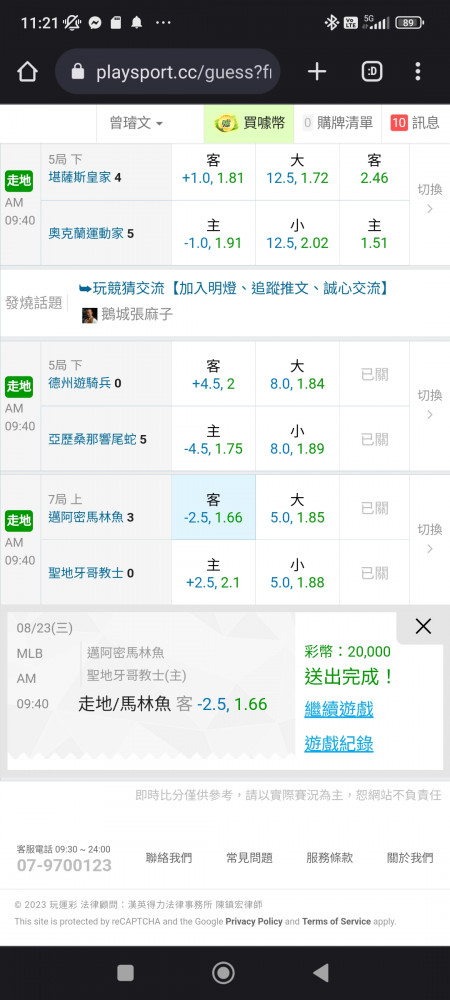Viewport: 450px width, 1000px height.
Task: Select the 大 12.5, 1.72 over bet
Action: [297, 169]
